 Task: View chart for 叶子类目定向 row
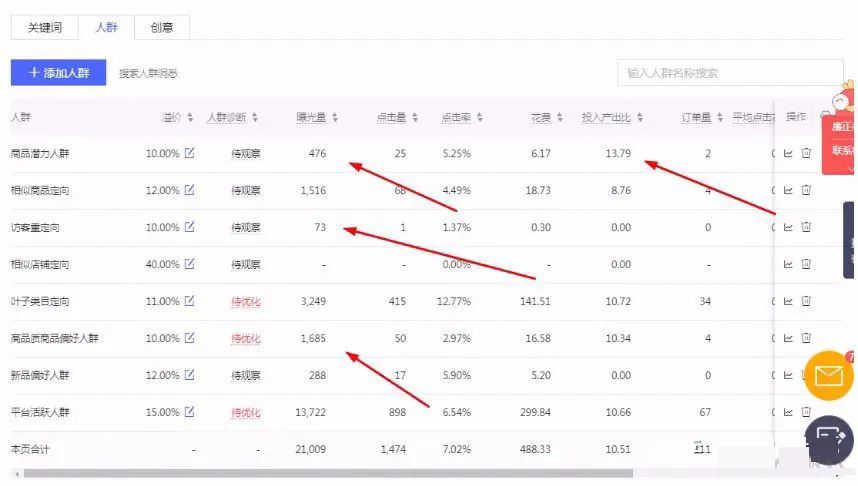788,301
